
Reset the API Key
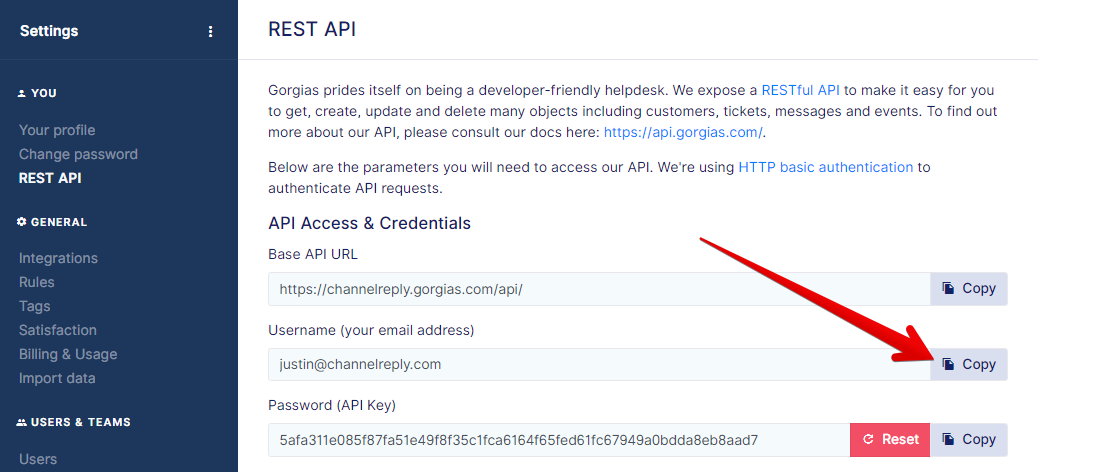(890, 440)
